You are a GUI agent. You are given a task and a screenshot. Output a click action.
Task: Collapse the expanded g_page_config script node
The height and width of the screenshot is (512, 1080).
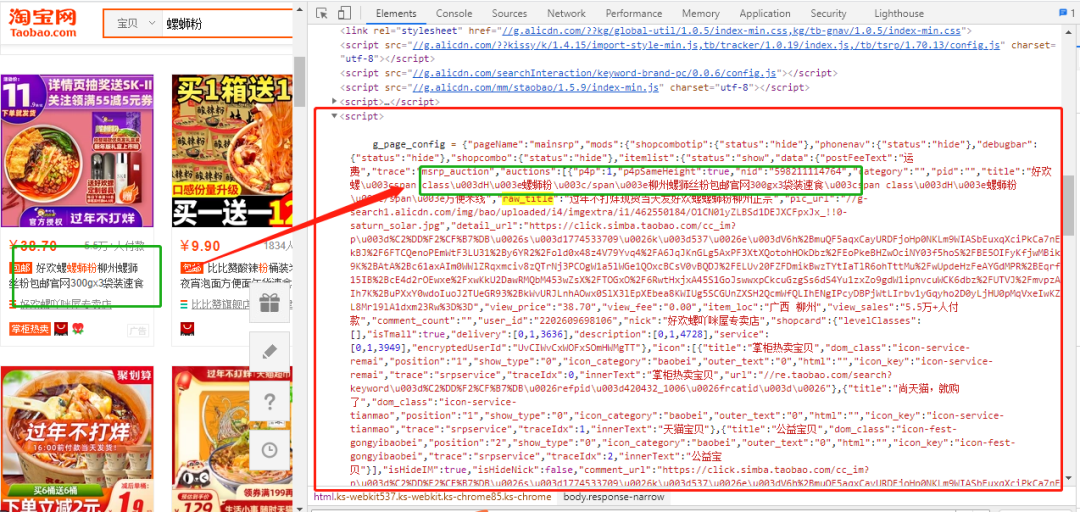(x=335, y=116)
